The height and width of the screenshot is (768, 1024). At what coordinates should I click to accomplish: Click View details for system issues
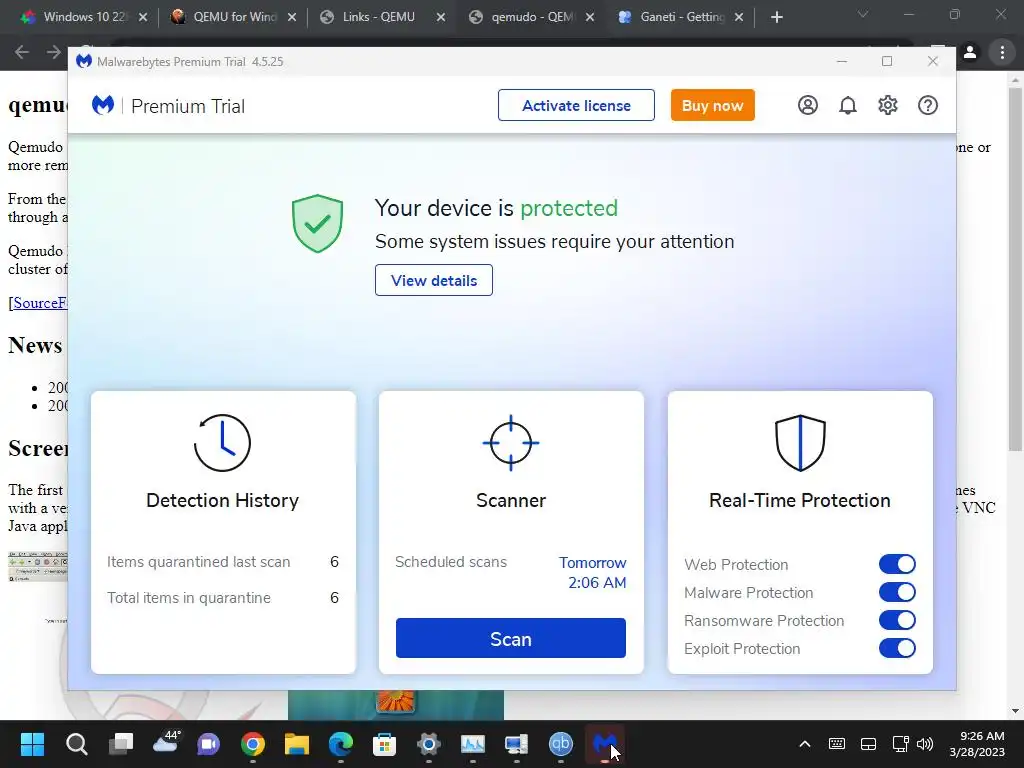click(434, 280)
